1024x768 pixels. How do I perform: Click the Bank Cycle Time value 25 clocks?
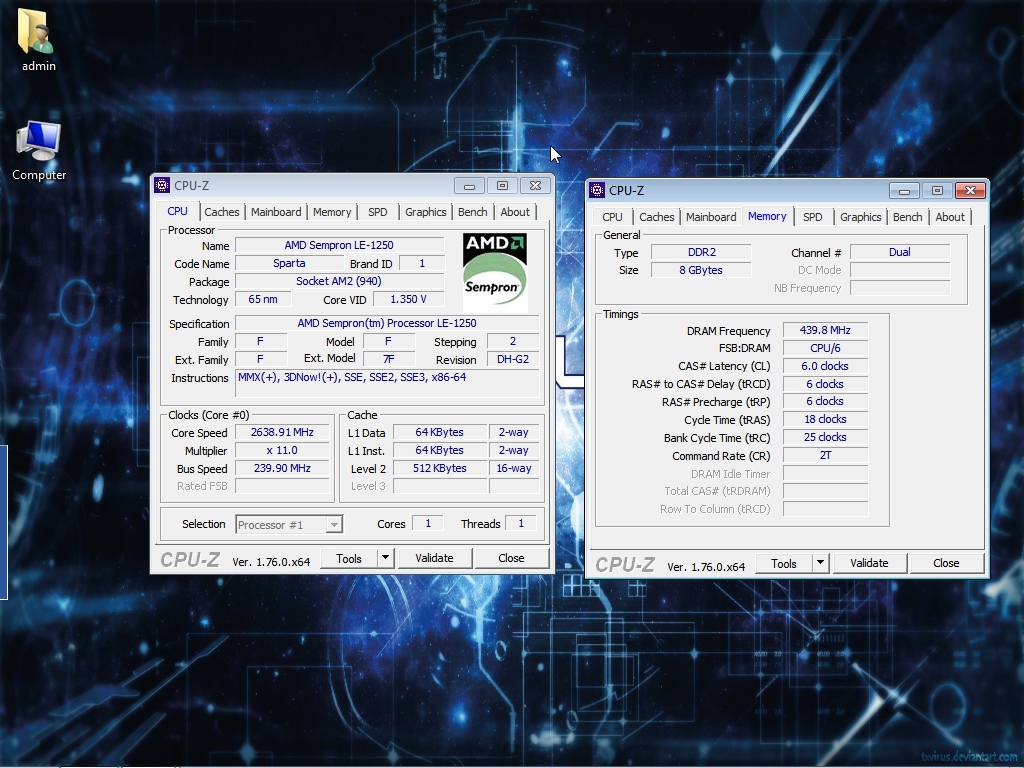tap(825, 437)
